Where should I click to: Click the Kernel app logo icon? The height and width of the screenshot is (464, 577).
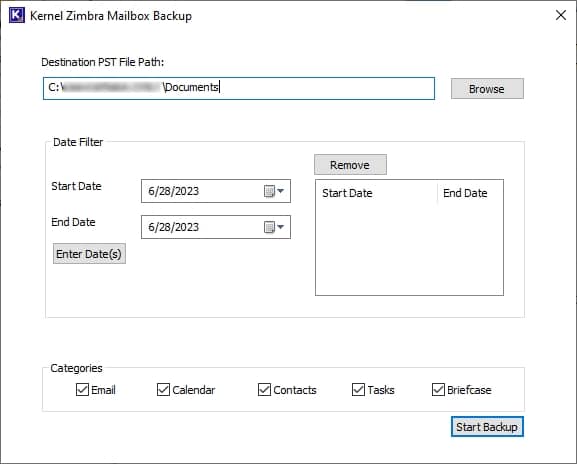[x=17, y=15]
